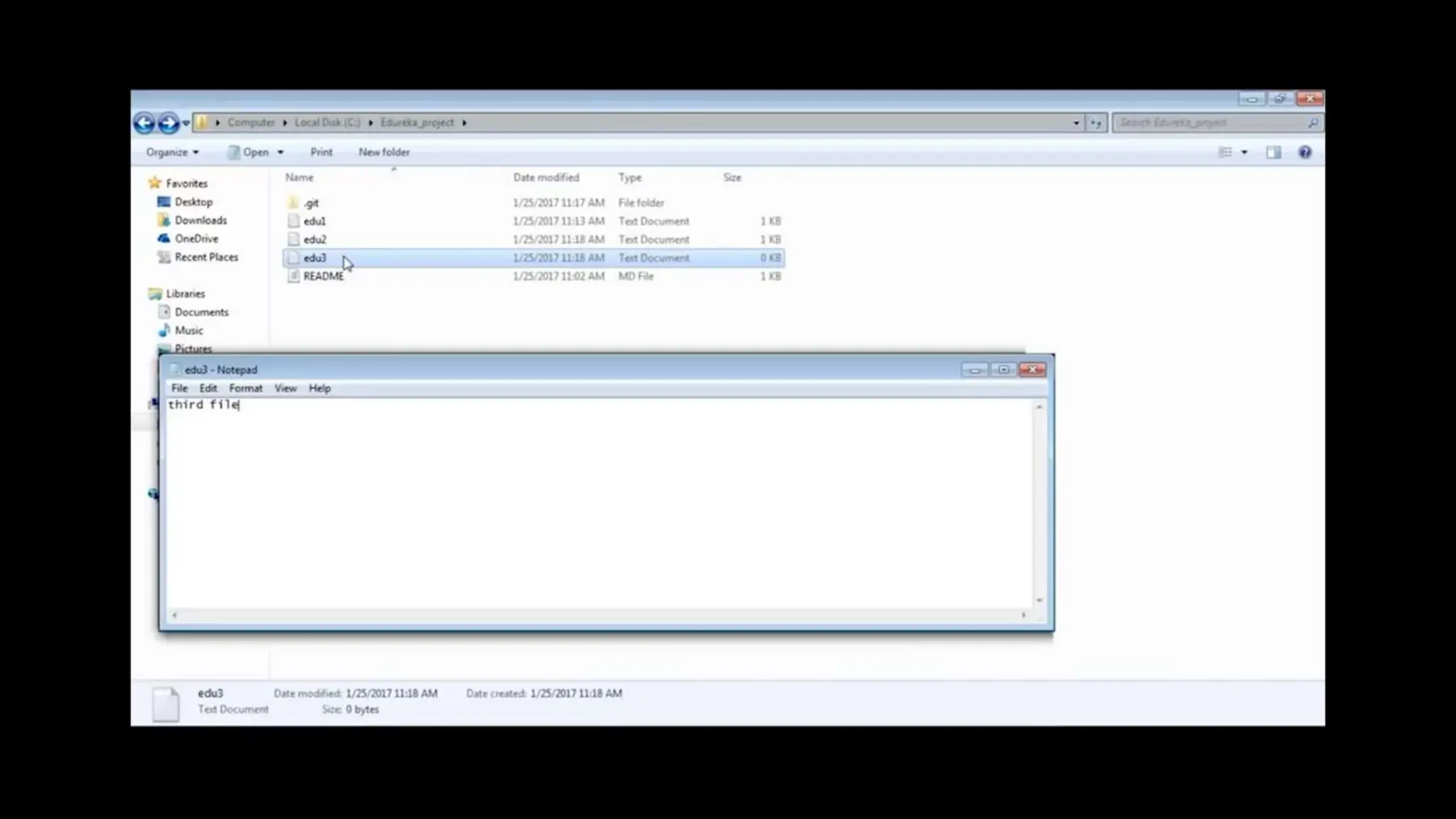Screen dimensions: 1456x819
Task: Click edu1 date 1/25/2017 11:13 AM
Action: click(558, 221)
